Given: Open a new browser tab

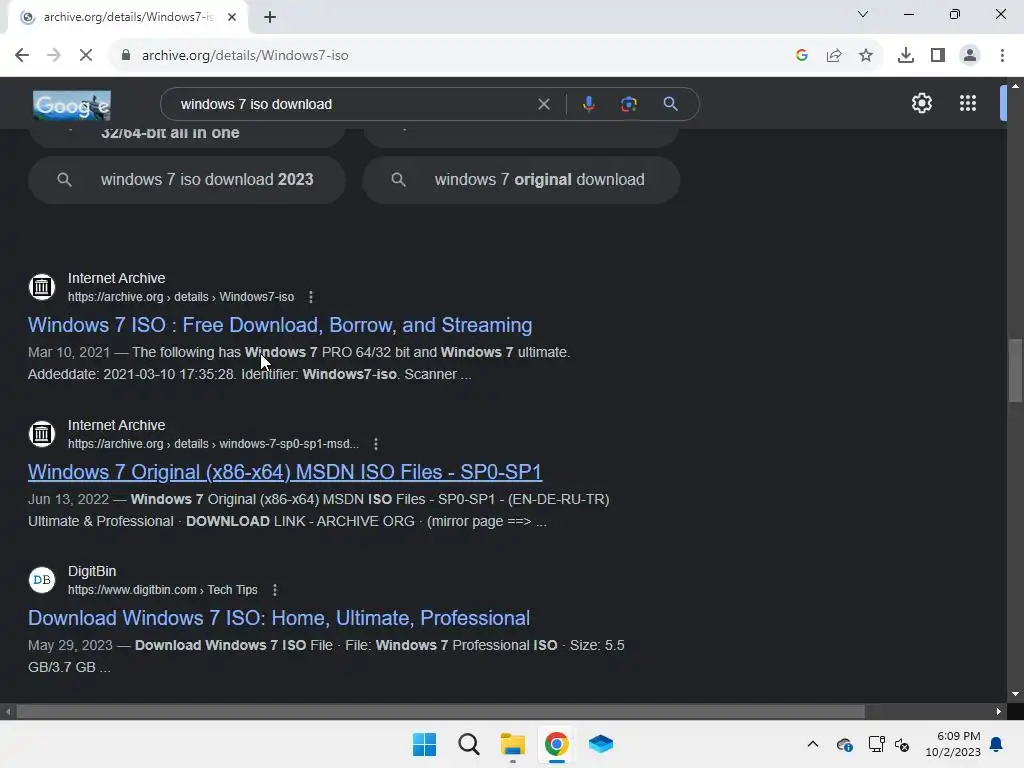Looking at the screenshot, I should [270, 18].
